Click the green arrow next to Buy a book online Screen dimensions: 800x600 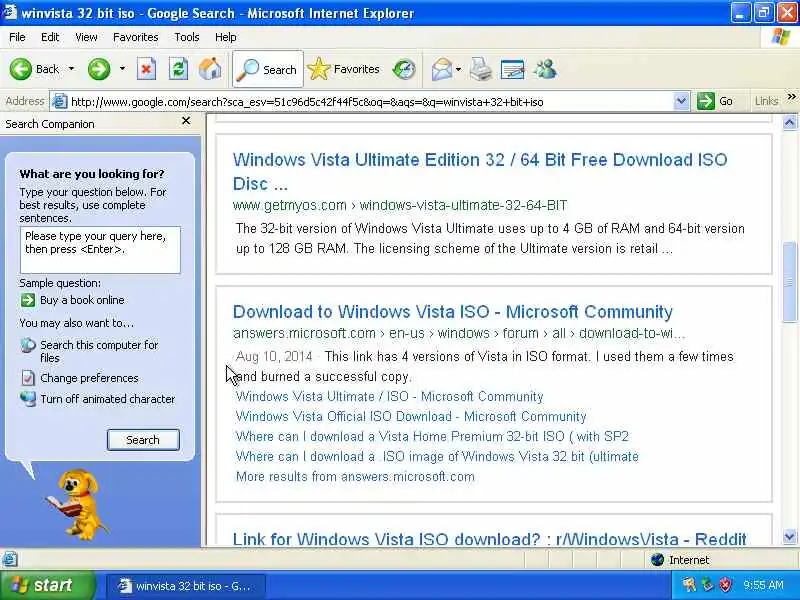click(x=28, y=300)
